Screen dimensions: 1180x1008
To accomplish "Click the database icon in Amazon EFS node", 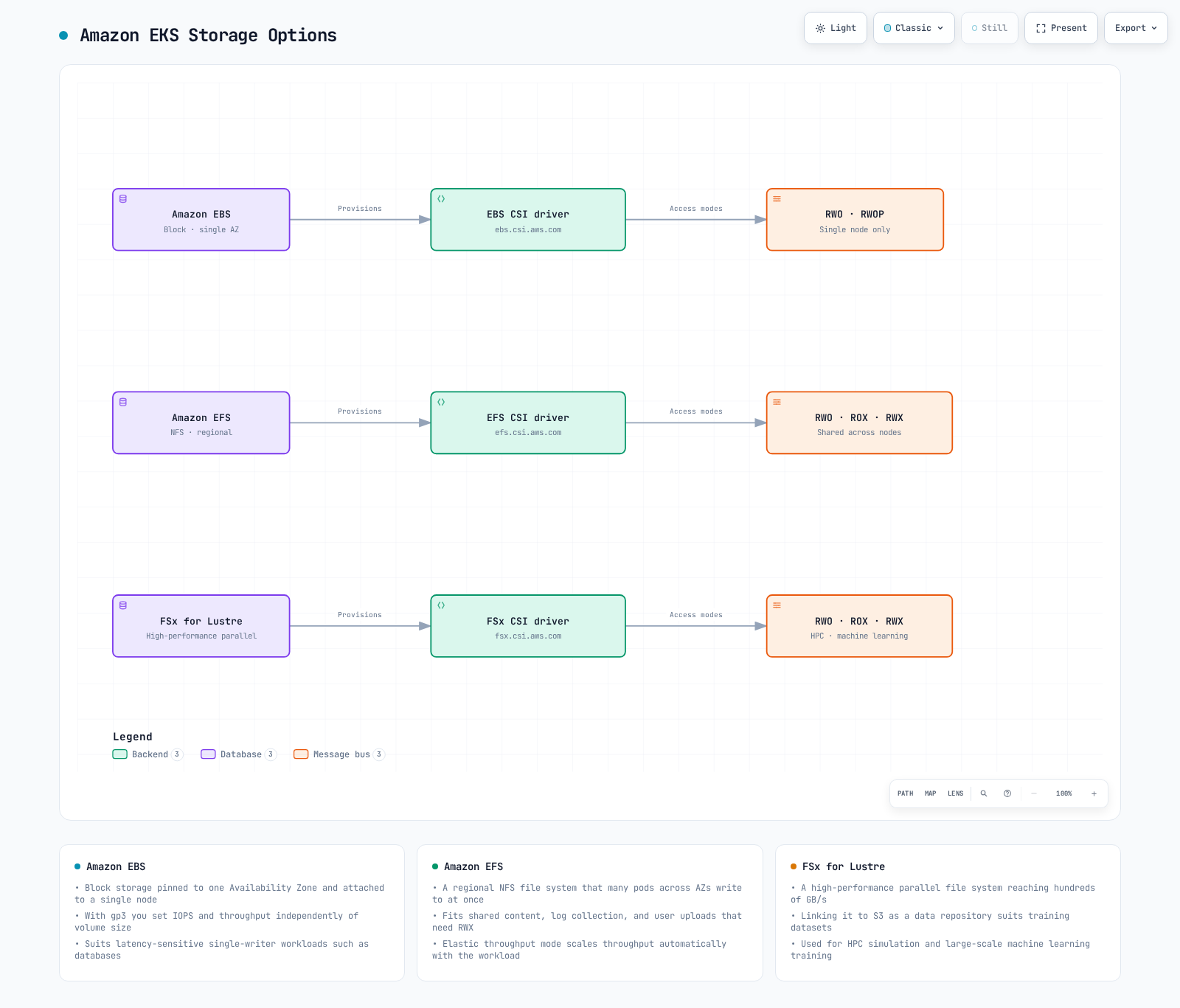I will click(x=123, y=402).
